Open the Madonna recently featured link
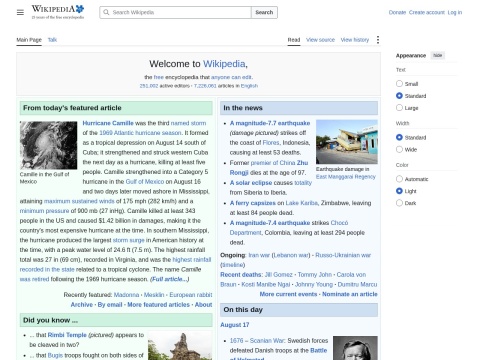Screen dimensions: 480x360 click(x=126, y=295)
